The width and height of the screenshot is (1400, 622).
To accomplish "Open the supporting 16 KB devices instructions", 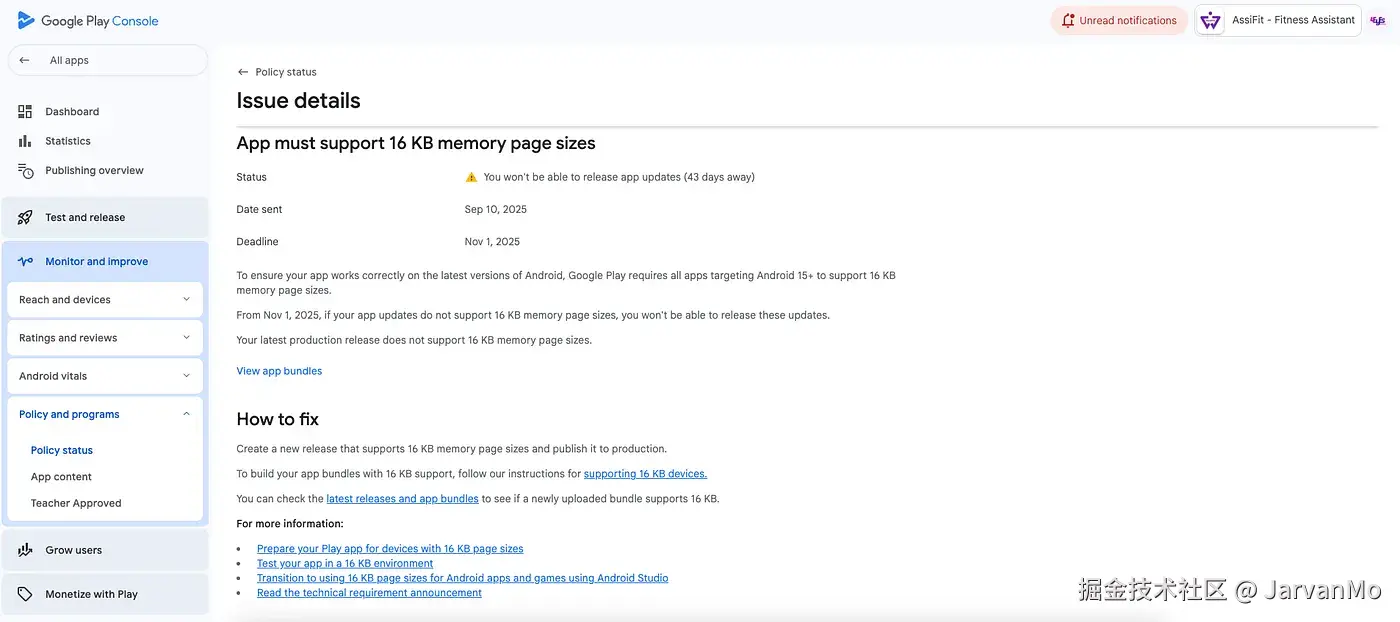I will (x=644, y=473).
